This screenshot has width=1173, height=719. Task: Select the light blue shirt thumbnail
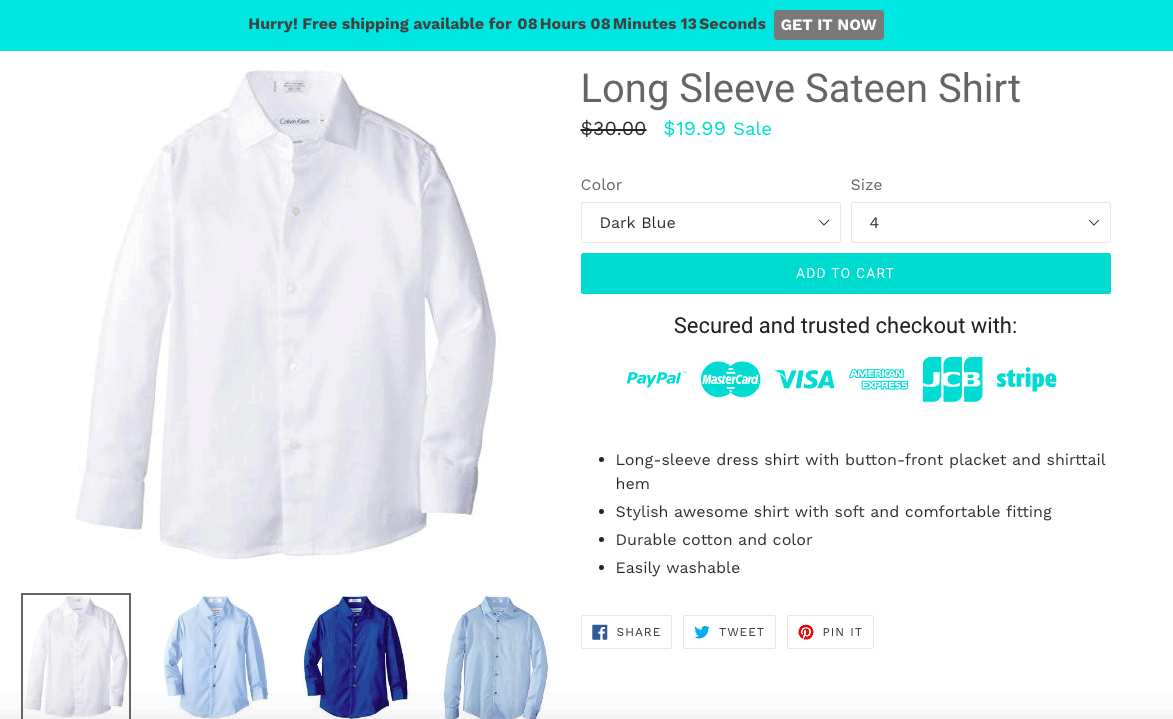(x=214, y=657)
